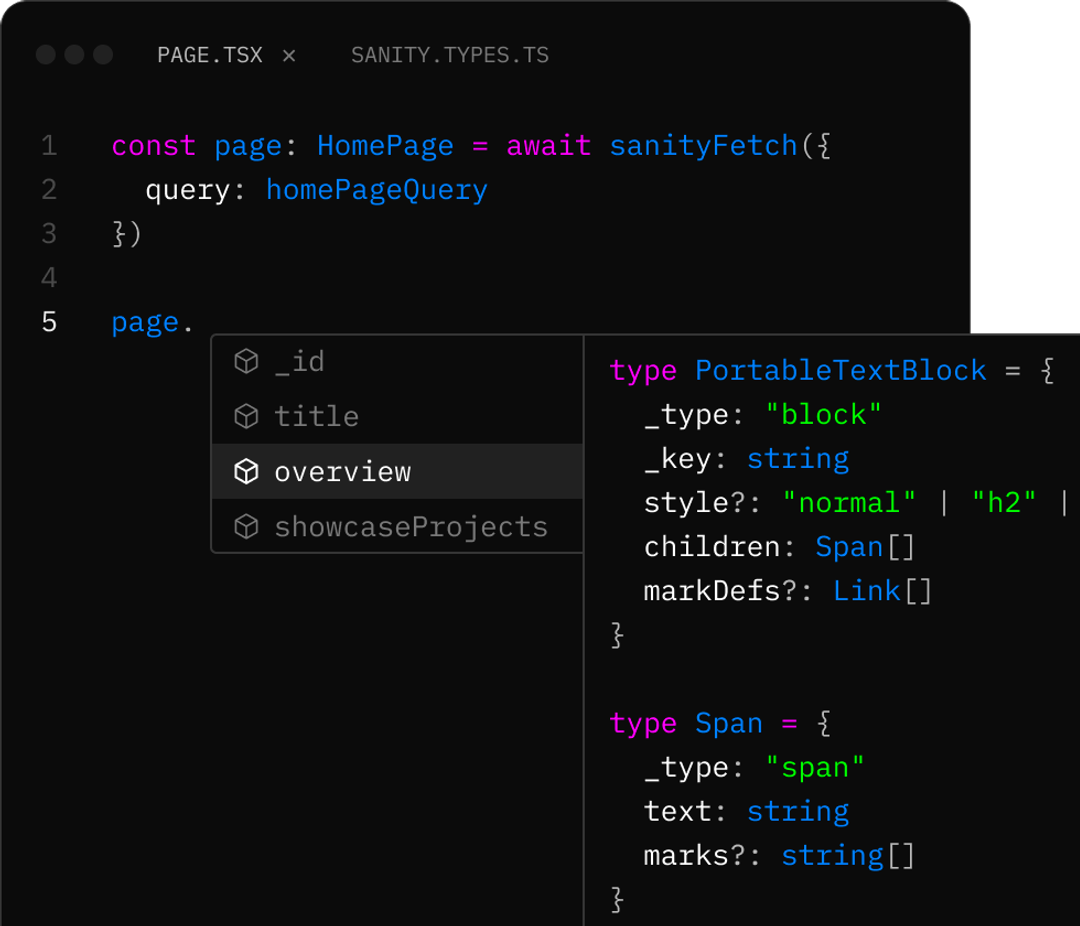
Task: Click the symbol icon next to overview
Action: point(246,471)
